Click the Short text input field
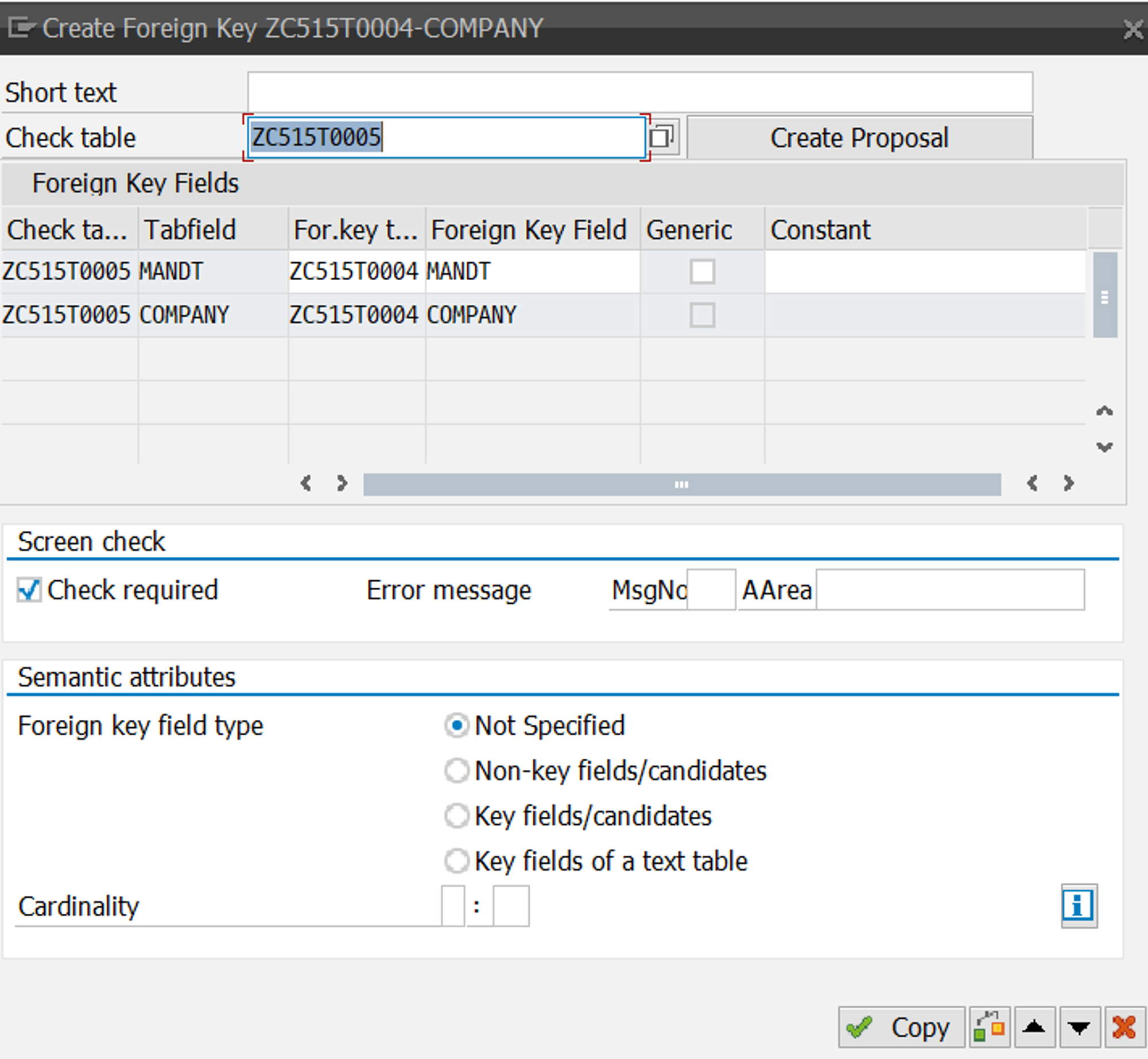The width and height of the screenshot is (1148, 1059). [639, 92]
